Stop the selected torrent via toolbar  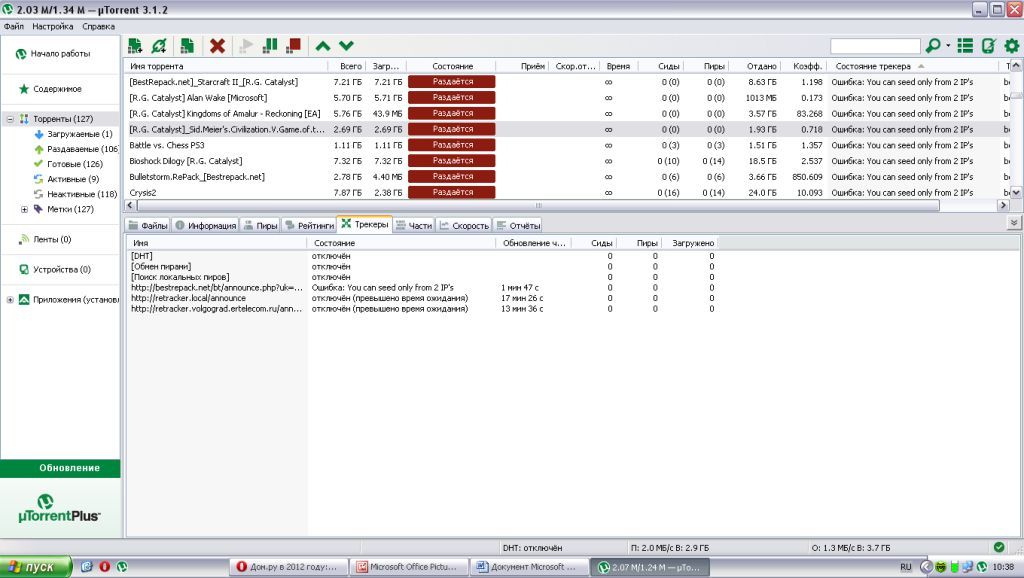tap(294, 46)
